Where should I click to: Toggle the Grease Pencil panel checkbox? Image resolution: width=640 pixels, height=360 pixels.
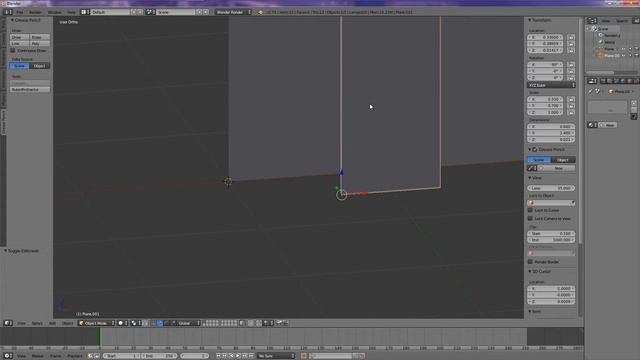click(535, 150)
